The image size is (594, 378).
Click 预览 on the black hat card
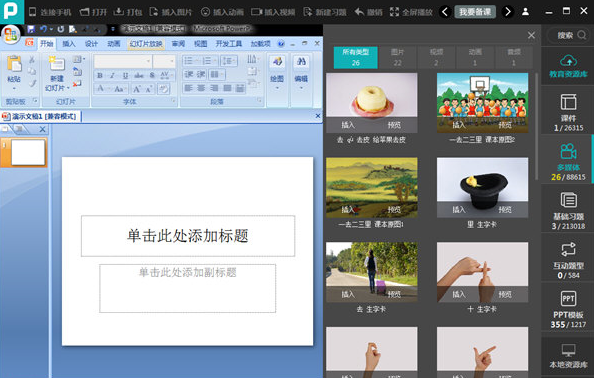505,209
